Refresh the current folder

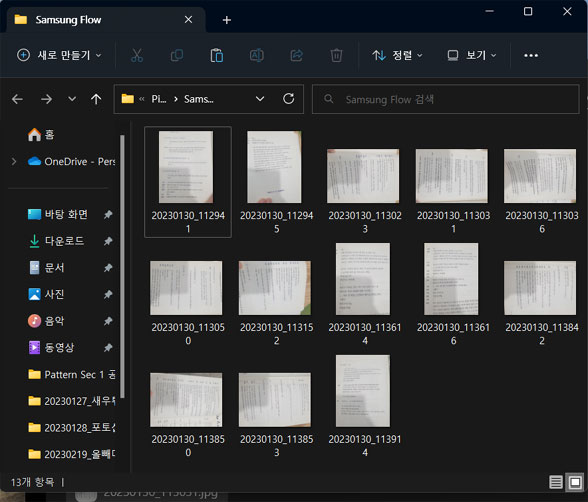(x=288, y=99)
